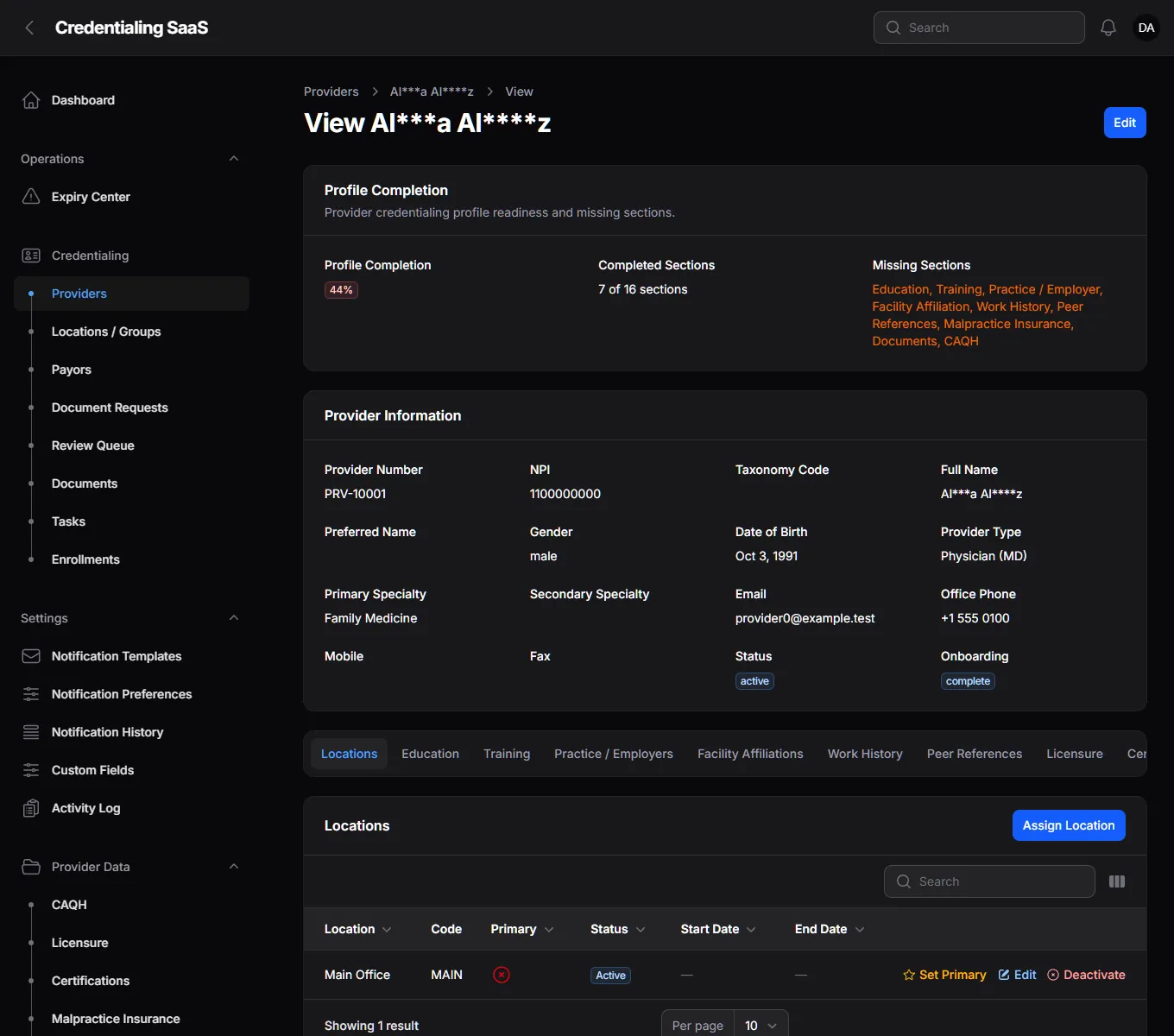Open the Per page count dropdown

(x=761, y=1026)
